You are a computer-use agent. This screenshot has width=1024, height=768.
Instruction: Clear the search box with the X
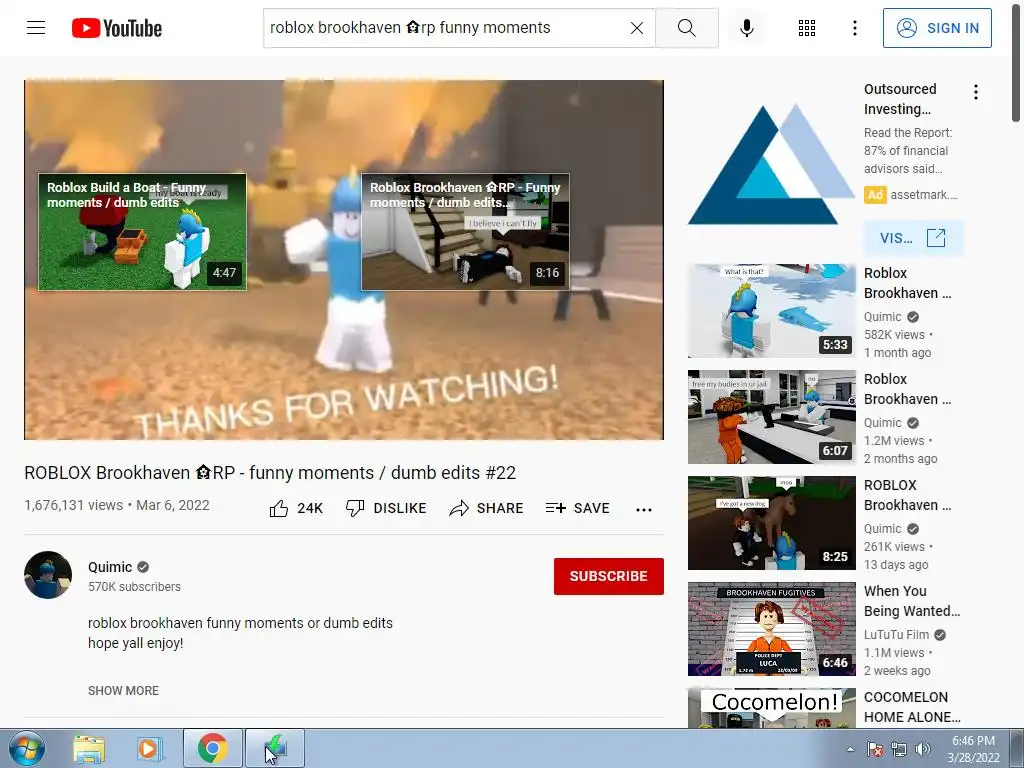point(637,28)
